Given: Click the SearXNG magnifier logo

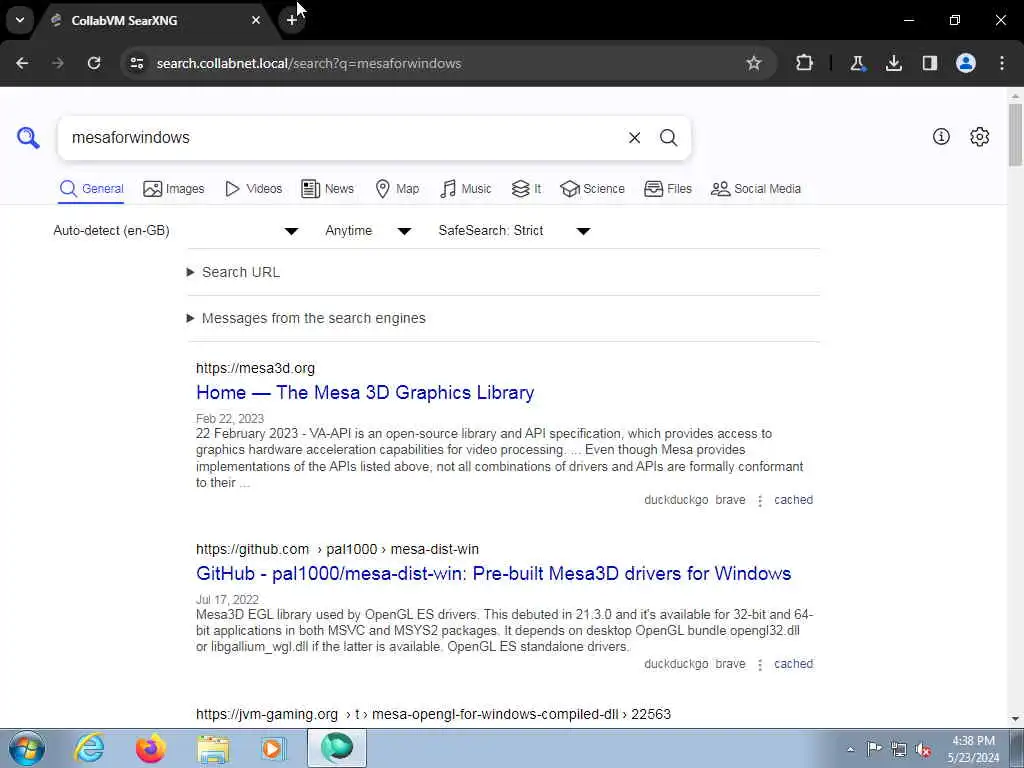Looking at the screenshot, I should (28, 138).
